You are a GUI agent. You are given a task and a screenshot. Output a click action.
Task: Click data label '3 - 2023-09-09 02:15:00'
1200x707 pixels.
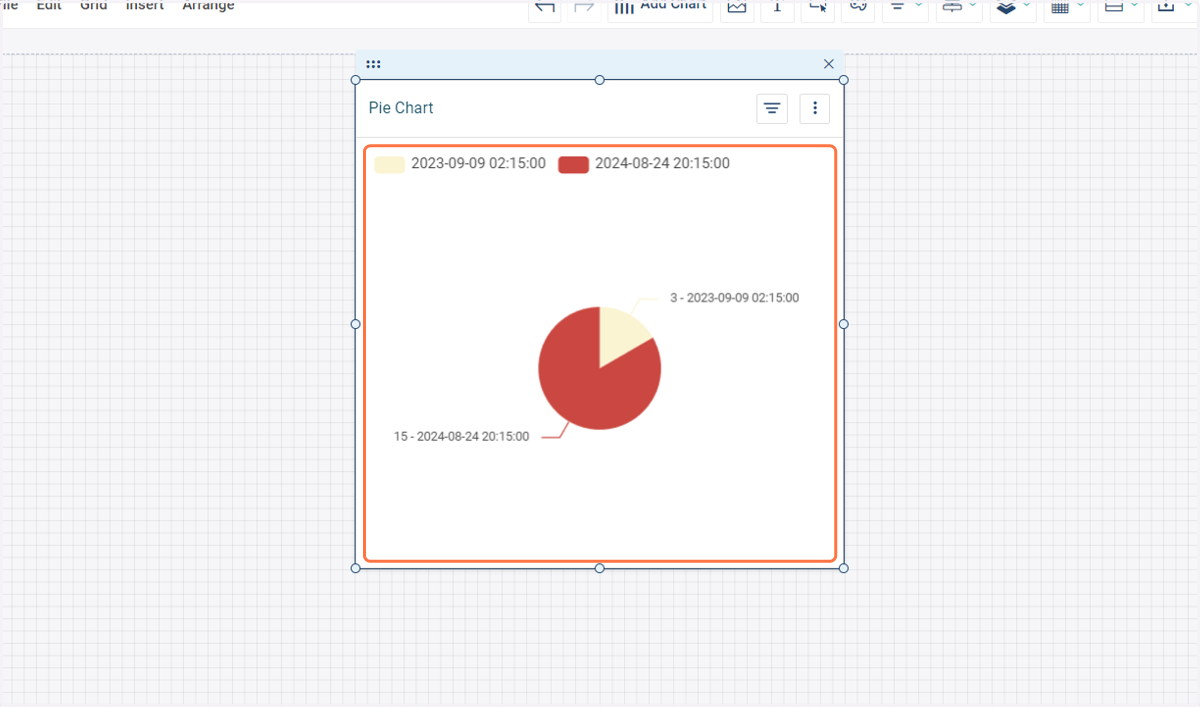pyautogui.click(x=734, y=298)
